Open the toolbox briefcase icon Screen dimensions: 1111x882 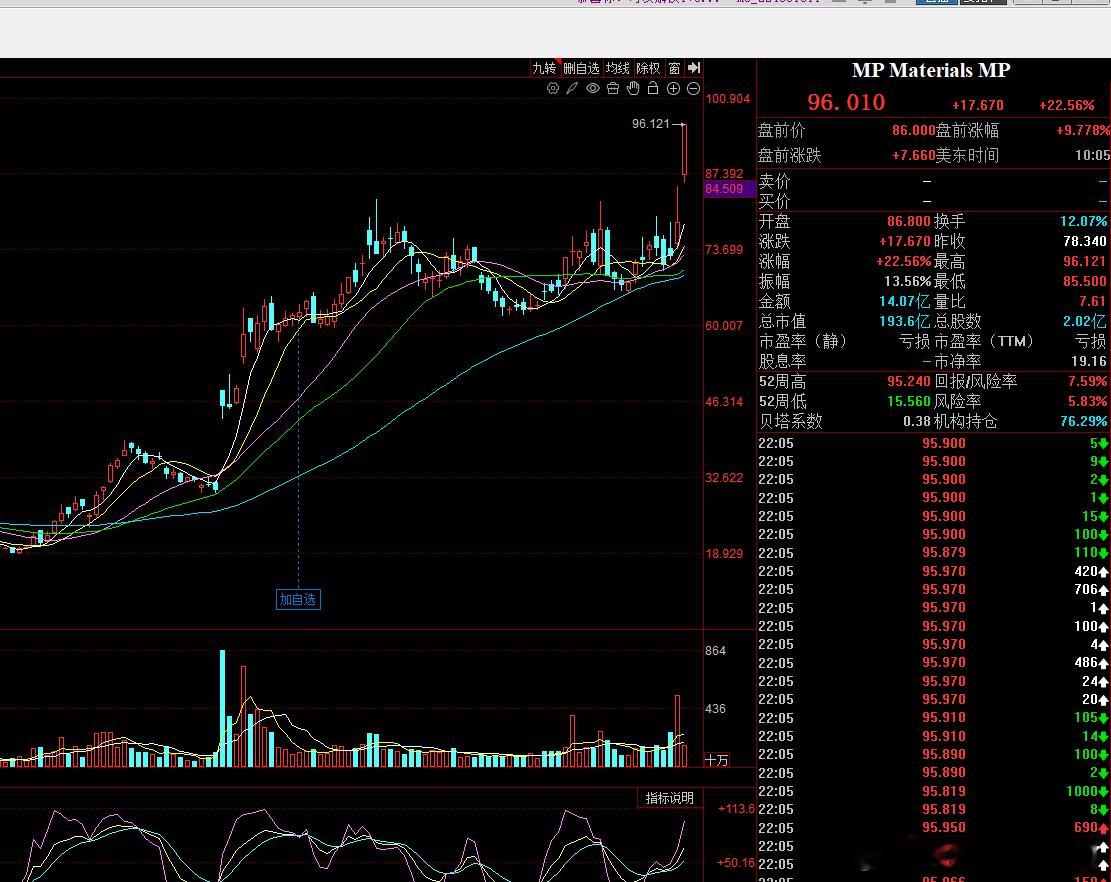[613, 89]
